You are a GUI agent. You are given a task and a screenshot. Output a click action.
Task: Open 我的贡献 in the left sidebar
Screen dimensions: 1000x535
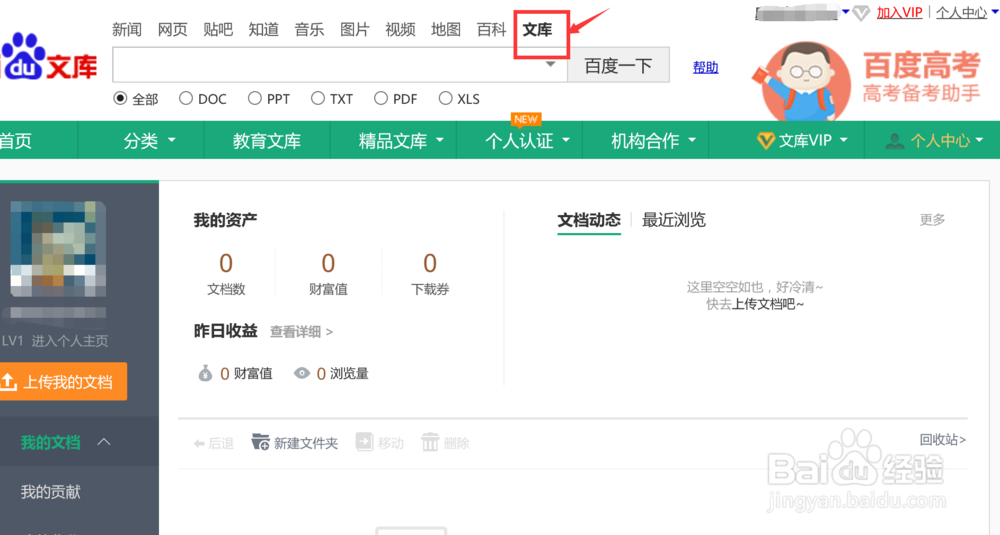pyautogui.click(x=50, y=492)
